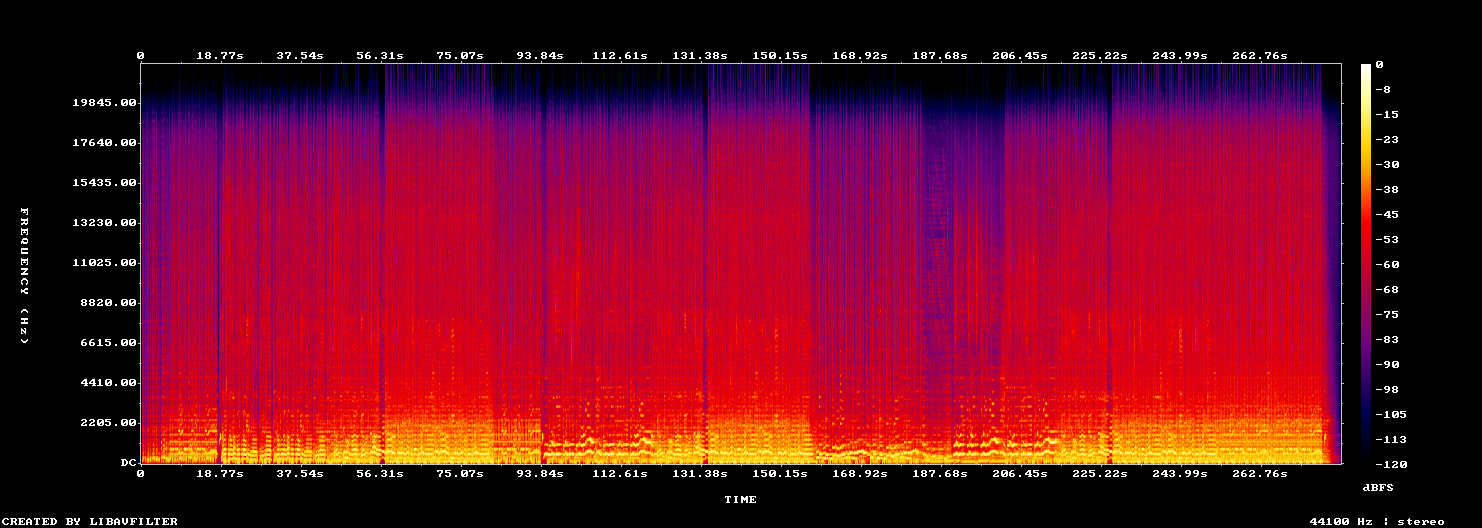
Task: Click the -15 value on dBFS scale
Action: point(1387,115)
